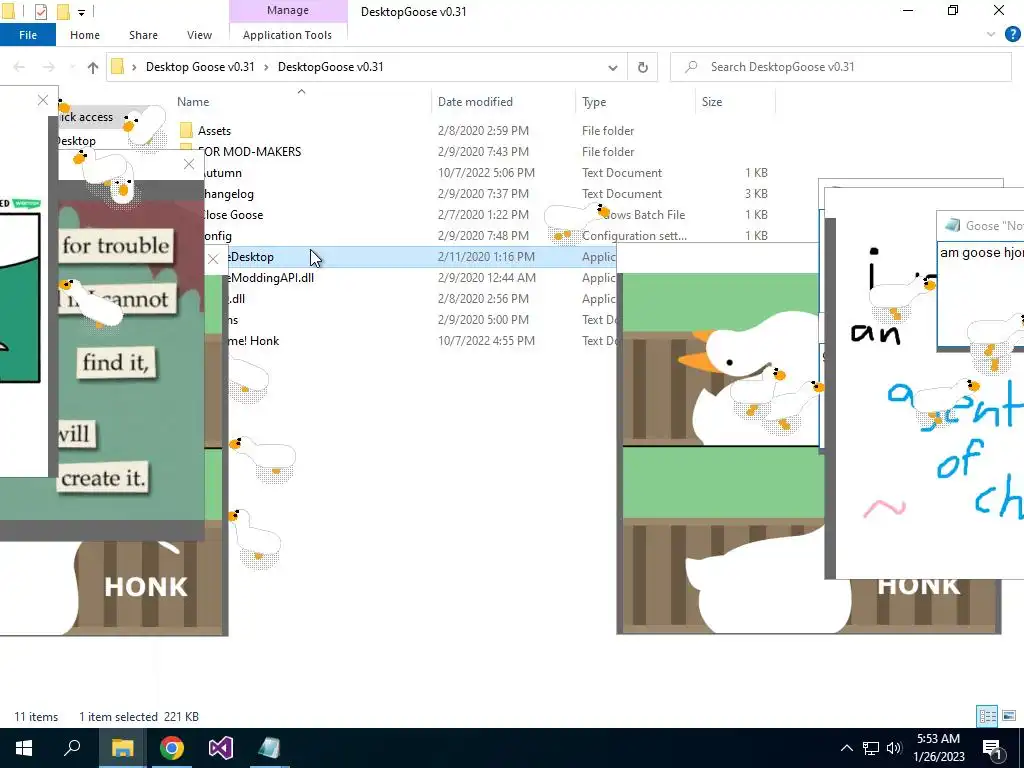Click the Goose Notepad window title bar
The height and width of the screenshot is (768, 1024).
pyautogui.click(x=980, y=226)
